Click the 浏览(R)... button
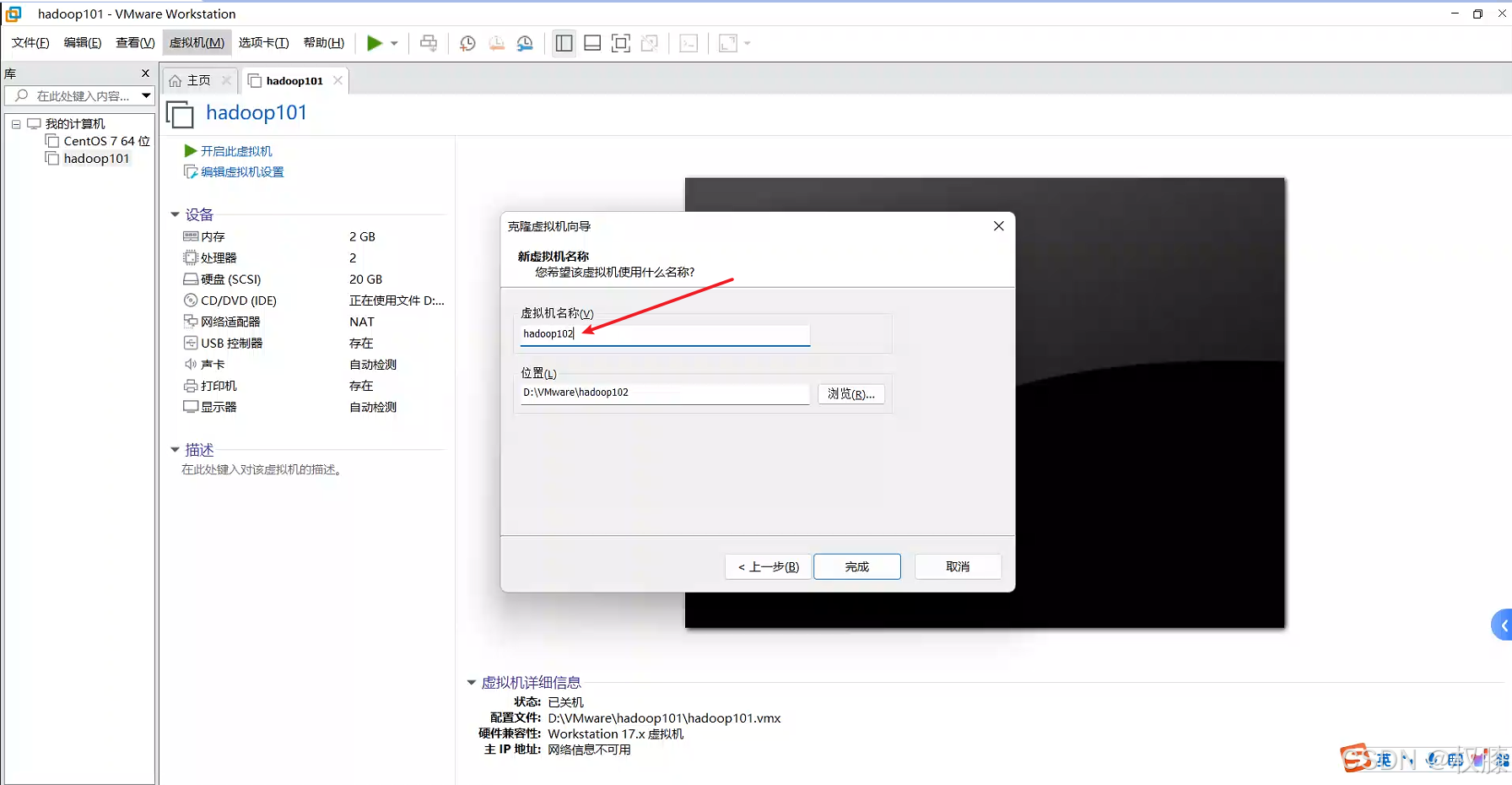Viewport: 1512px width, 785px height. [851, 394]
